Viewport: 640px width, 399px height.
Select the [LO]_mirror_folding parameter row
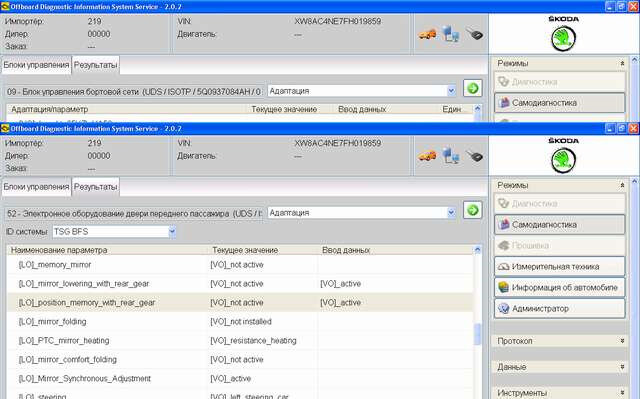pos(240,321)
